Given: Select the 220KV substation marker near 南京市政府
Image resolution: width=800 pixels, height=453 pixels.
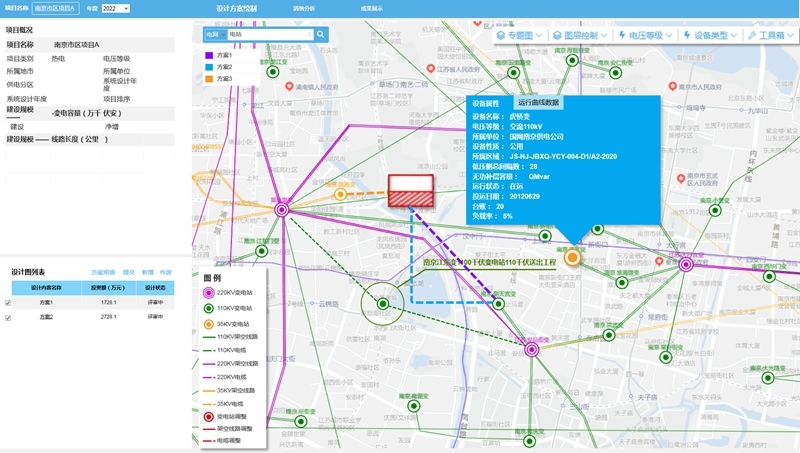Looking at the screenshot, I should tap(686, 264).
